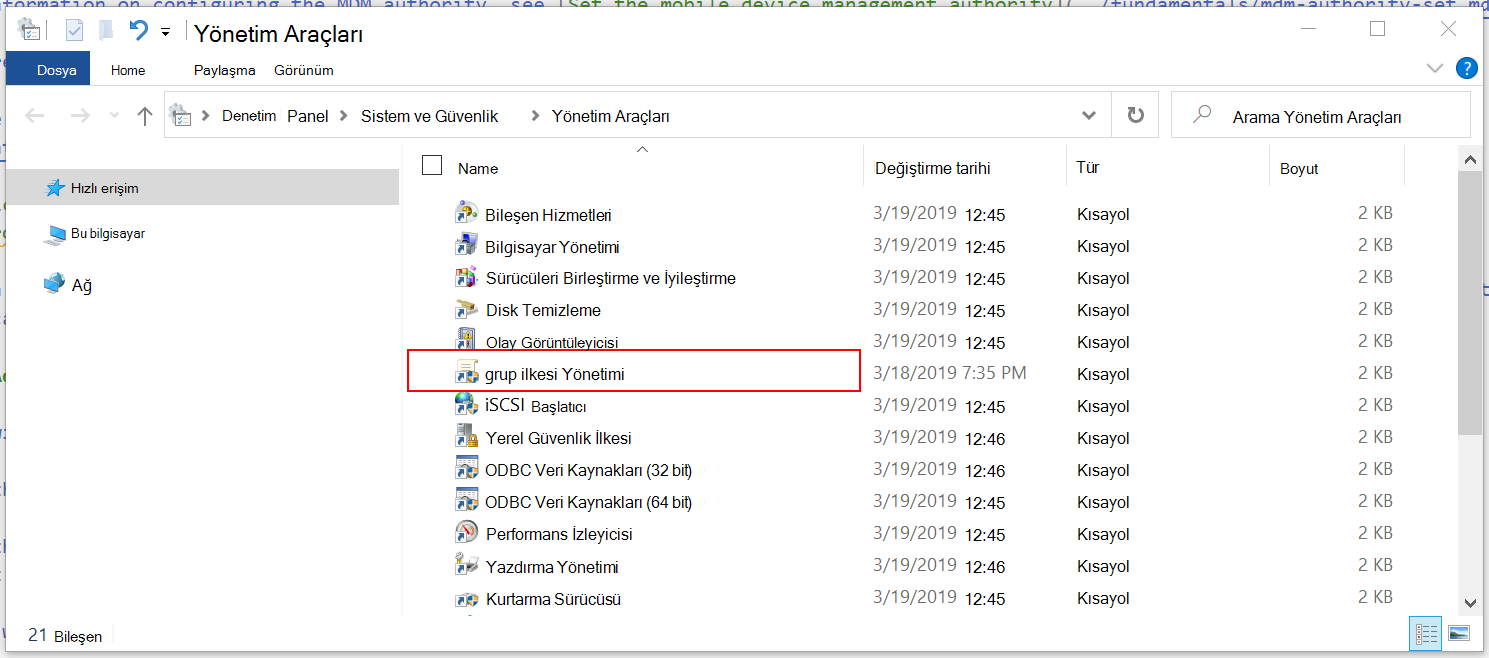Image resolution: width=1489 pixels, height=658 pixels.
Task: Select the Disk Temizleme icon
Action: 466,309
